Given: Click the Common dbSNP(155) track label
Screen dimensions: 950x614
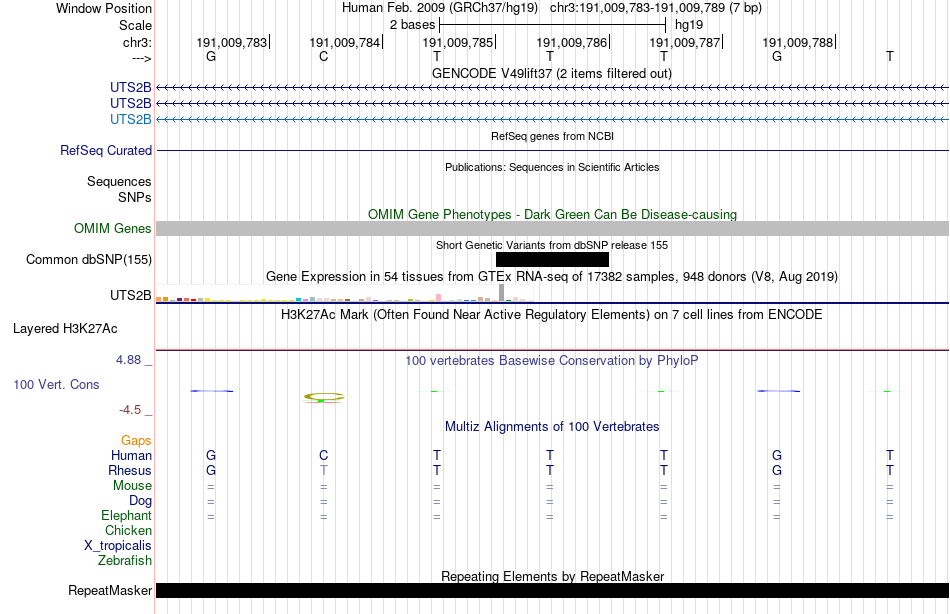Looking at the screenshot, I should tap(89, 259).
